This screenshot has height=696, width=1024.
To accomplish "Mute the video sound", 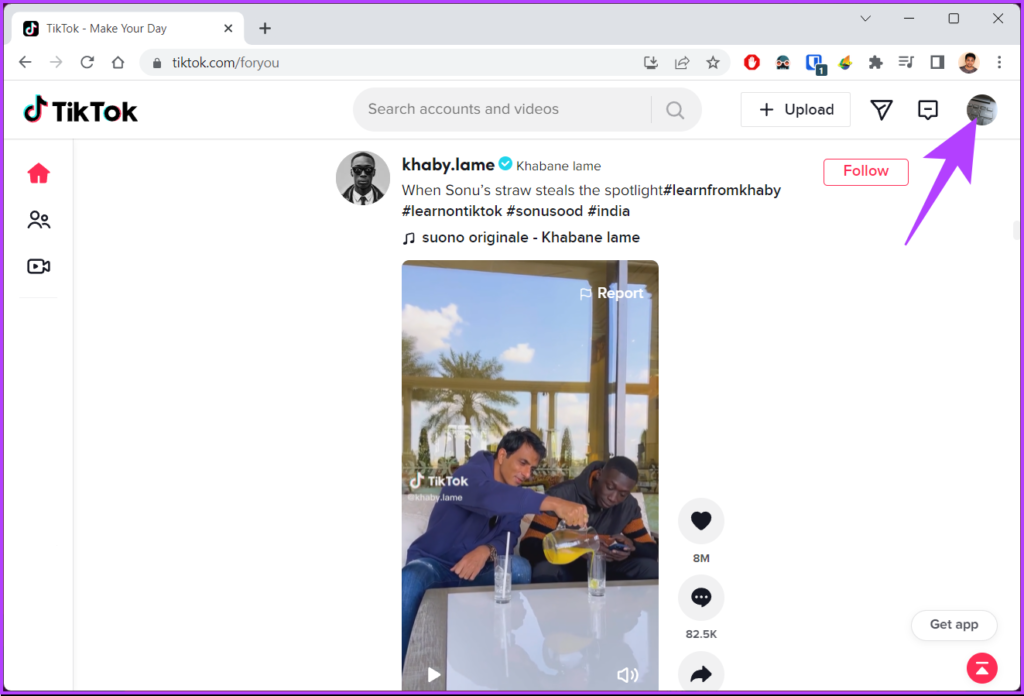I will [627, 675].
